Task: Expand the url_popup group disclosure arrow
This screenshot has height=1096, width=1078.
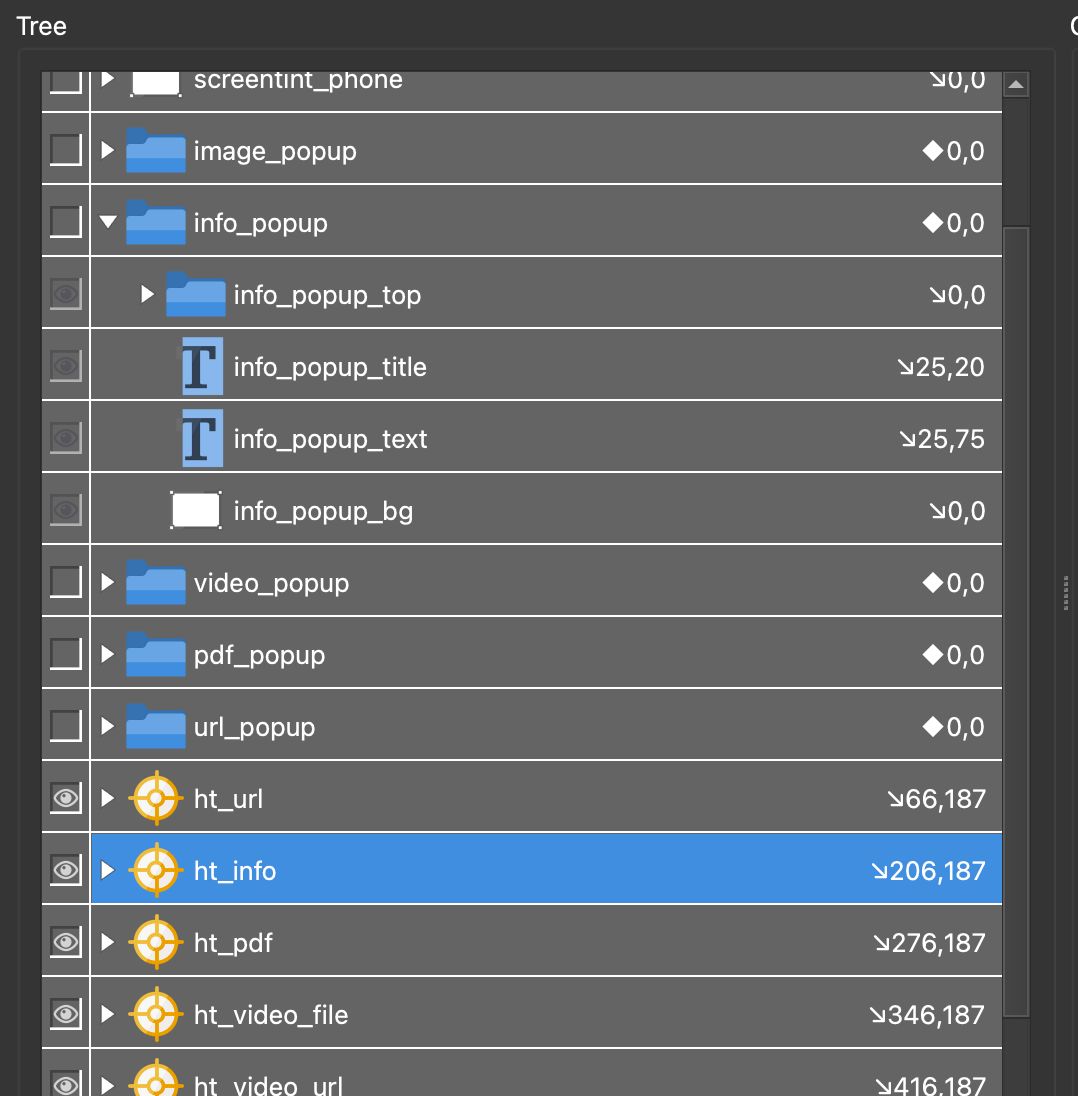Action: [107, 726]
